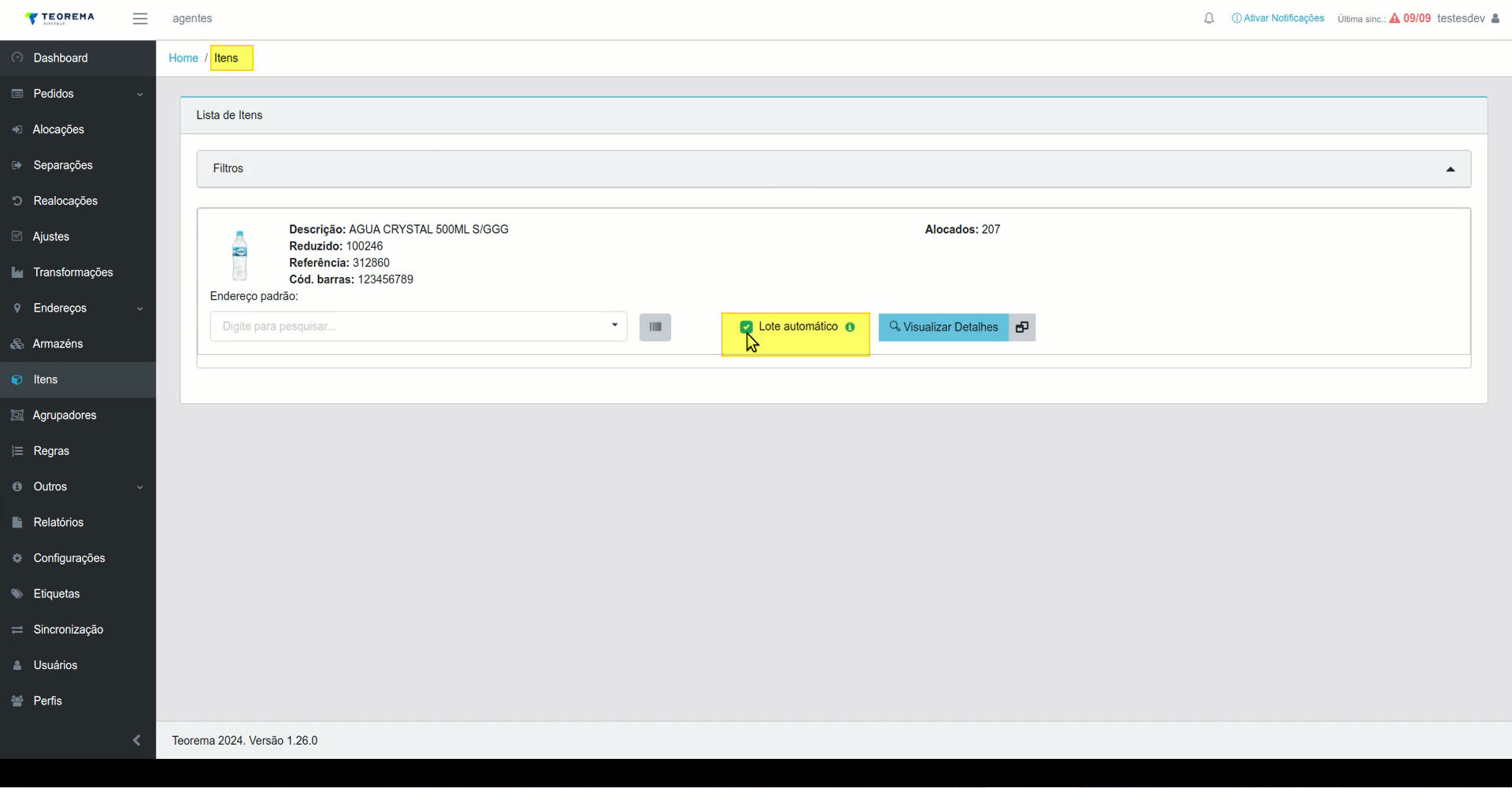Click the Realocações sidebar icon
The width and height of the screenshot is (1512, 788).
(x=17, y=201)
